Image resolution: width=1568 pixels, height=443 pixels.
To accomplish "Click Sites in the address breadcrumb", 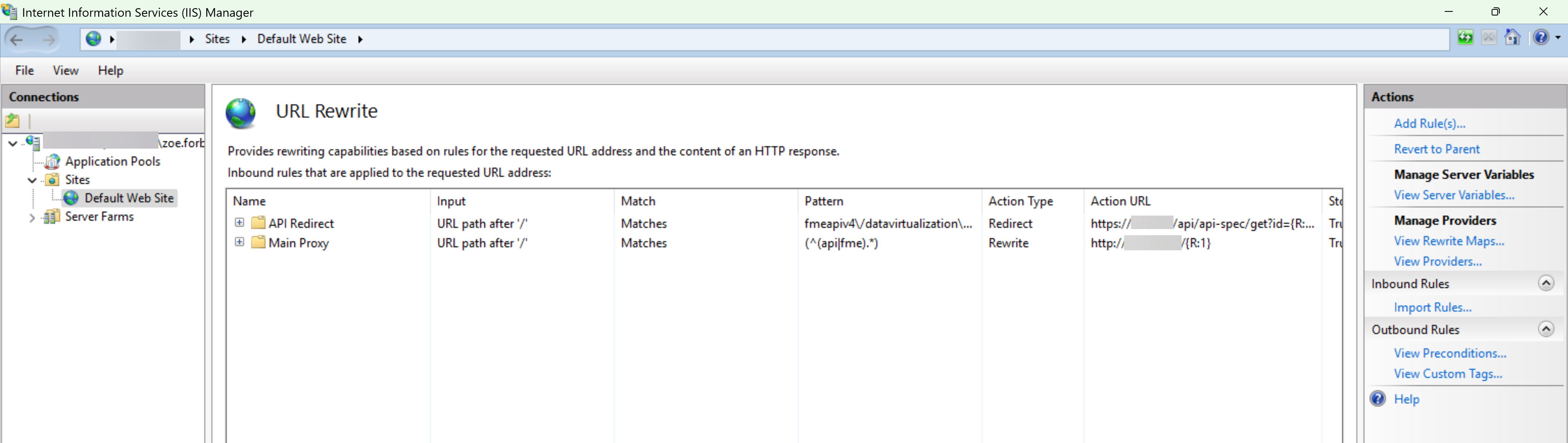I will click(217, 39).
